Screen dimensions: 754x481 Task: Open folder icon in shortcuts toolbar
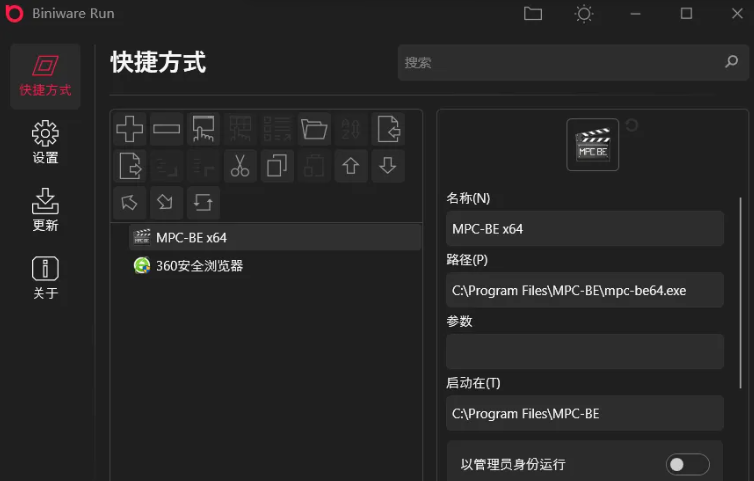(314, 129)
